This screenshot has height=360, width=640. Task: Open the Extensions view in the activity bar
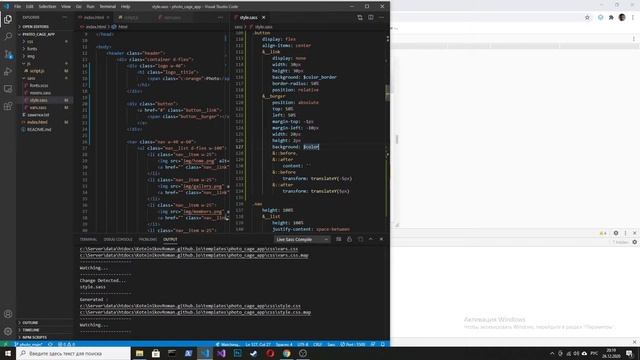click(x=8, y=107)
